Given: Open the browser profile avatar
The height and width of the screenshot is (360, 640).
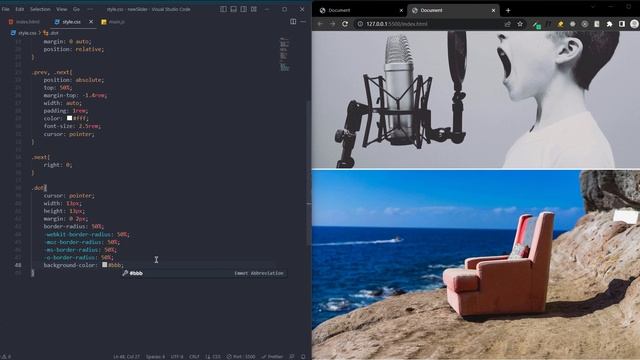Looking at the screenshot, I should [x=635, y=24].
